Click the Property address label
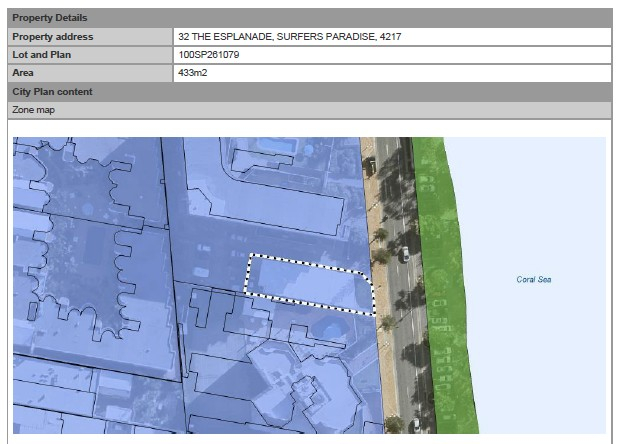The width and height of the screenshot is (619, 444). (53, 37)
